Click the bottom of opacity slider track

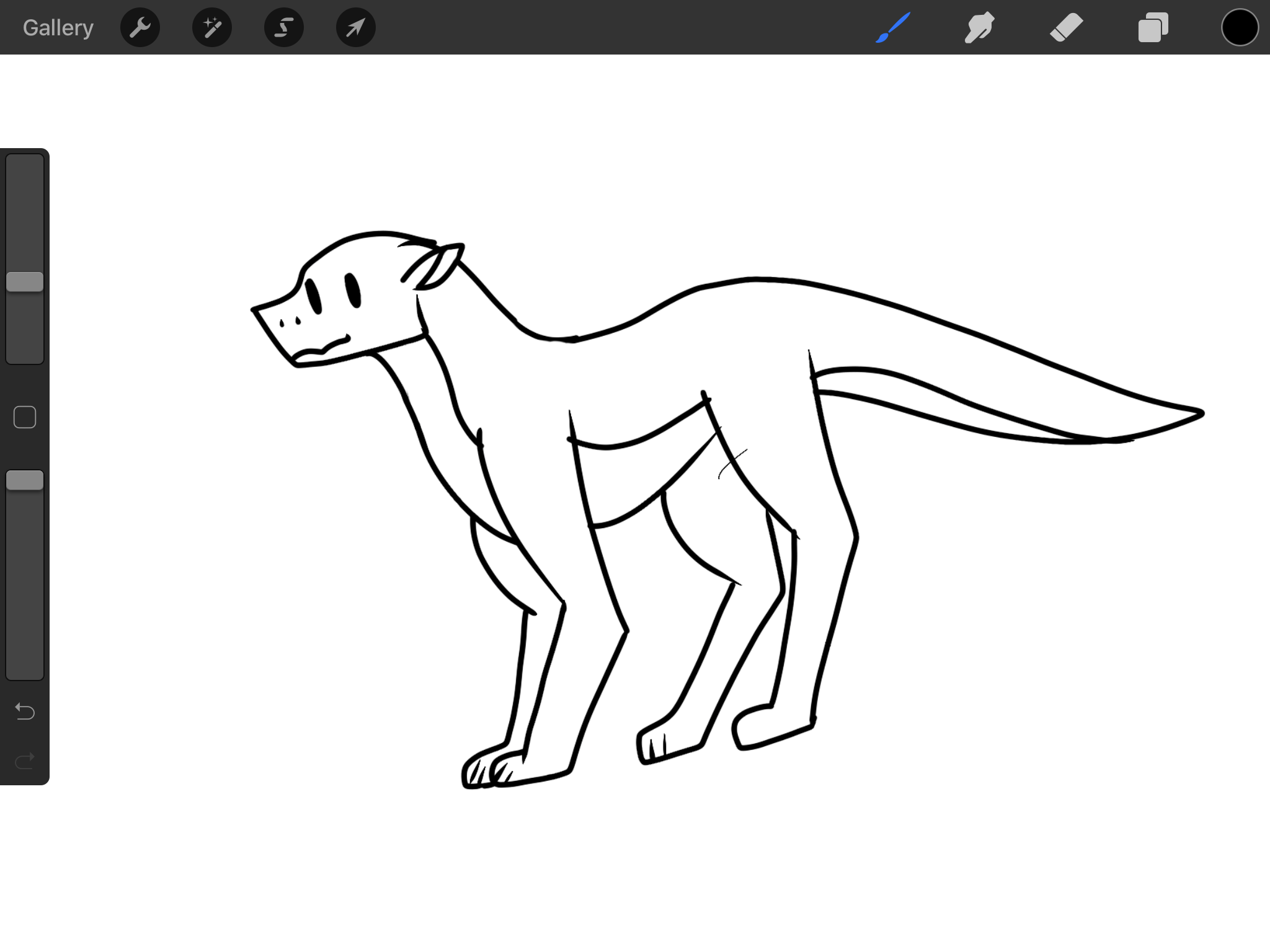25,669
